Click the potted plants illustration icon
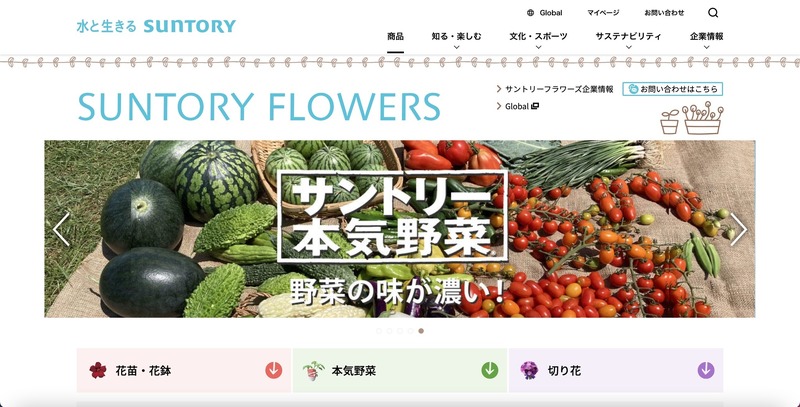Image resolution: width=800 pixels, height=407 pixels. pos(692,118)
